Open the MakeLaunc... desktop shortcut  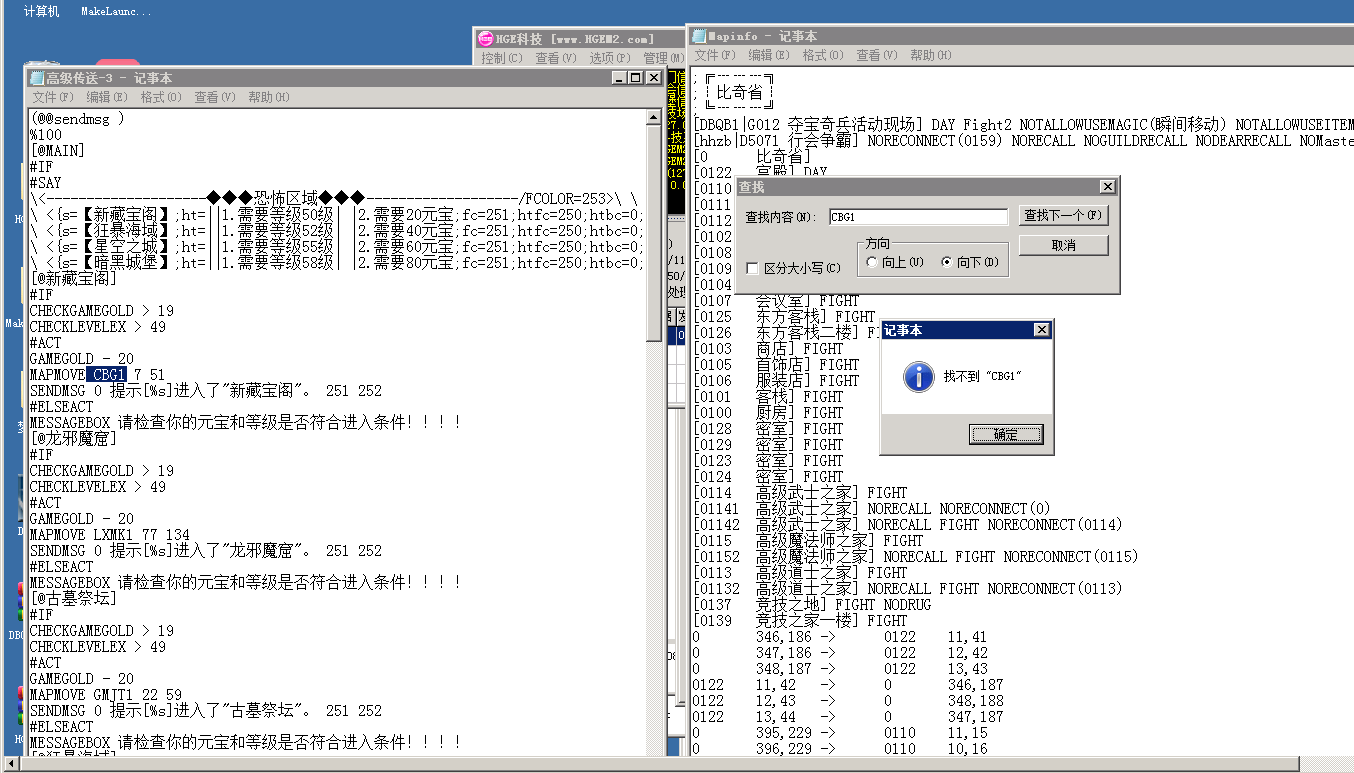[116, 11]
